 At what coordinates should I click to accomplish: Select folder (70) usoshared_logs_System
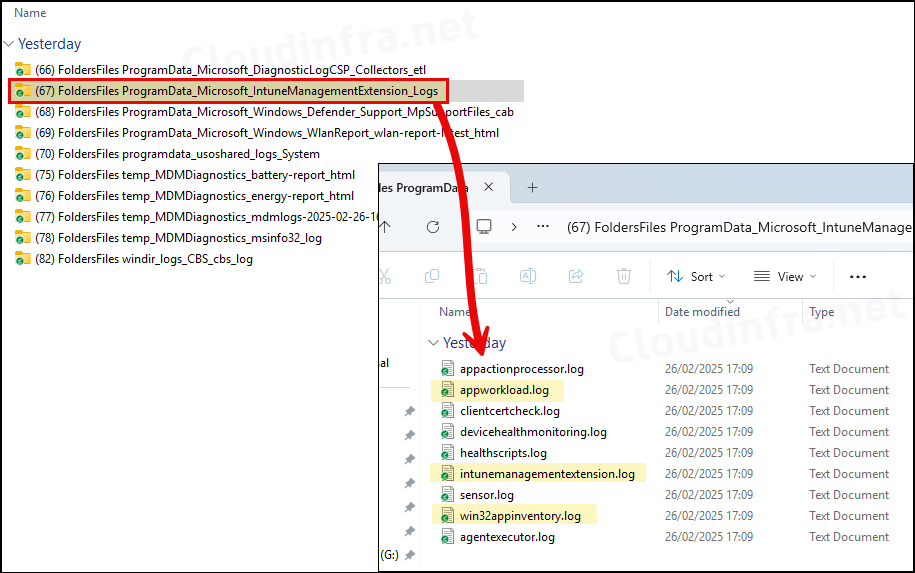177,154
